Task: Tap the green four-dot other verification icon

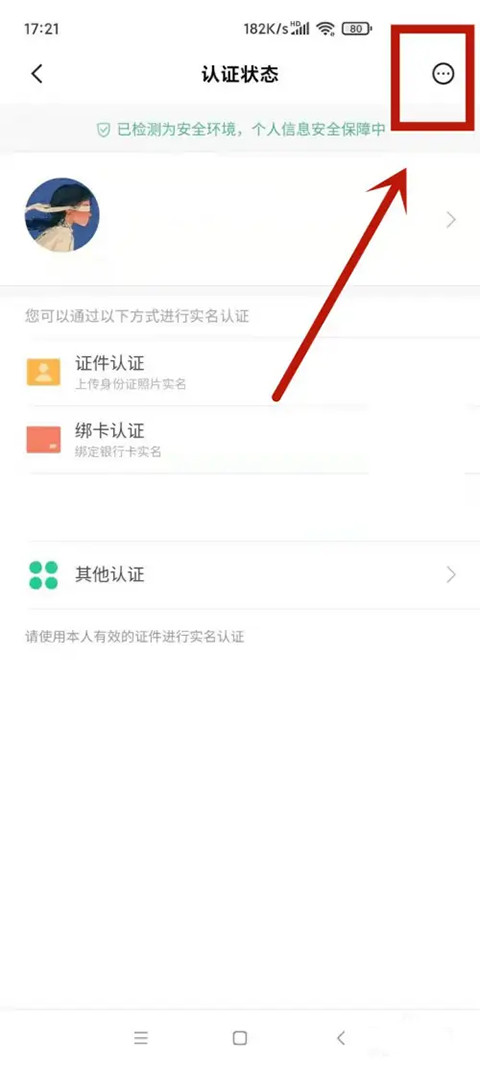Action: coord(44,575)
